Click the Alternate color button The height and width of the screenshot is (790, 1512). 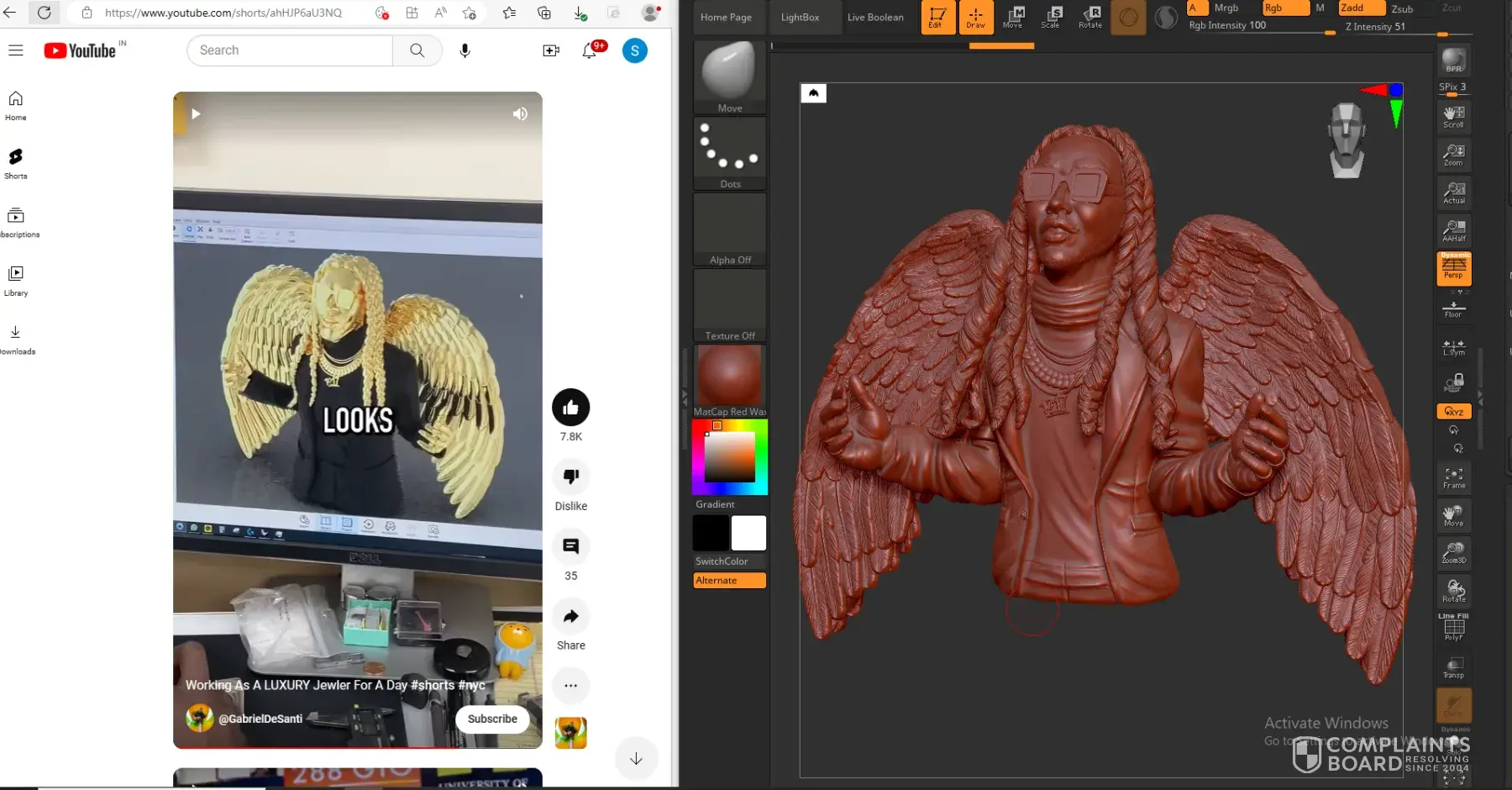[x=729, y=581]
